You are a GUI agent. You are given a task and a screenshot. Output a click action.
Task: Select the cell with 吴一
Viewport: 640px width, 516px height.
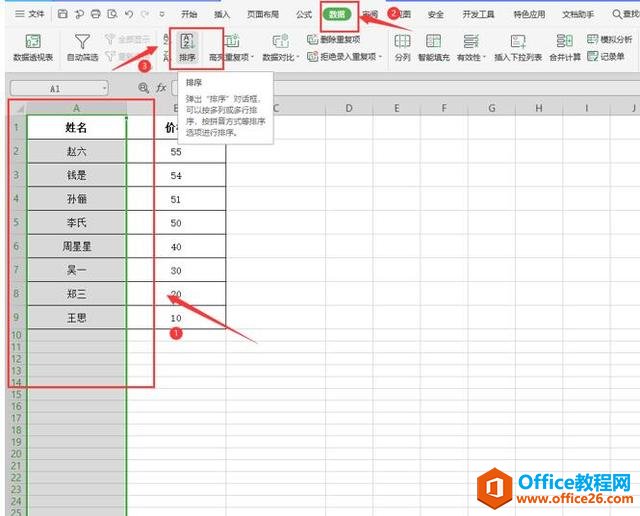(77, 270)
